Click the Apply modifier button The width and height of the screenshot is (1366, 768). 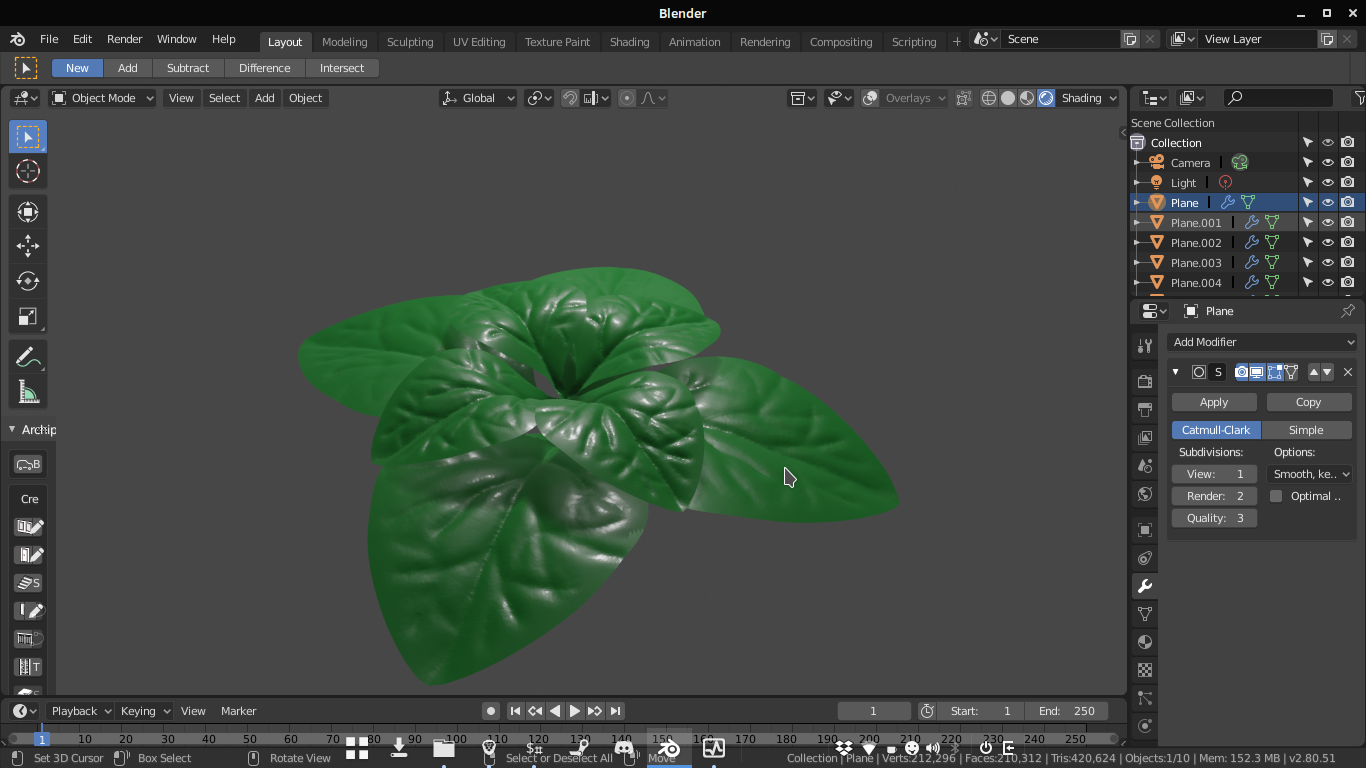(x=1214, y=402)
